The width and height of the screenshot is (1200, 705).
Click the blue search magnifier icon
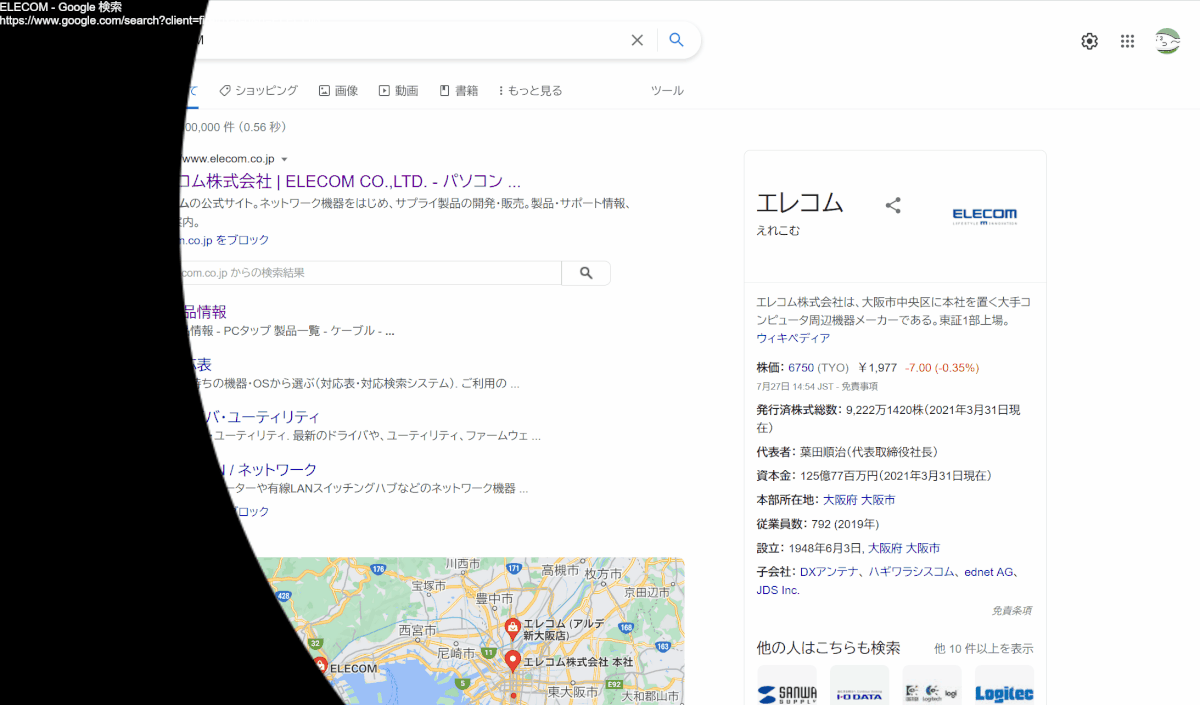pyautogui.click(x=677, y=40)
